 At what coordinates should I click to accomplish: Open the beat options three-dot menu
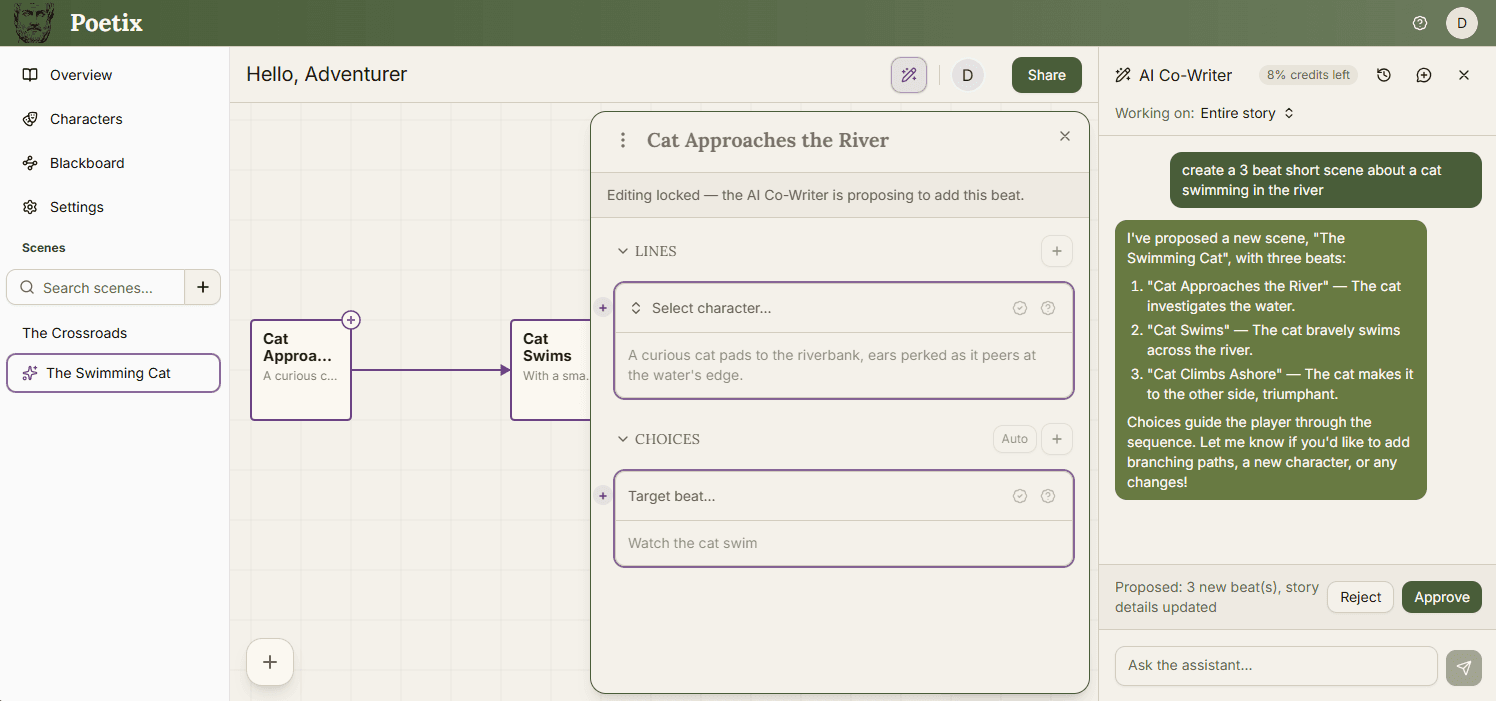(x=623, y=141)
